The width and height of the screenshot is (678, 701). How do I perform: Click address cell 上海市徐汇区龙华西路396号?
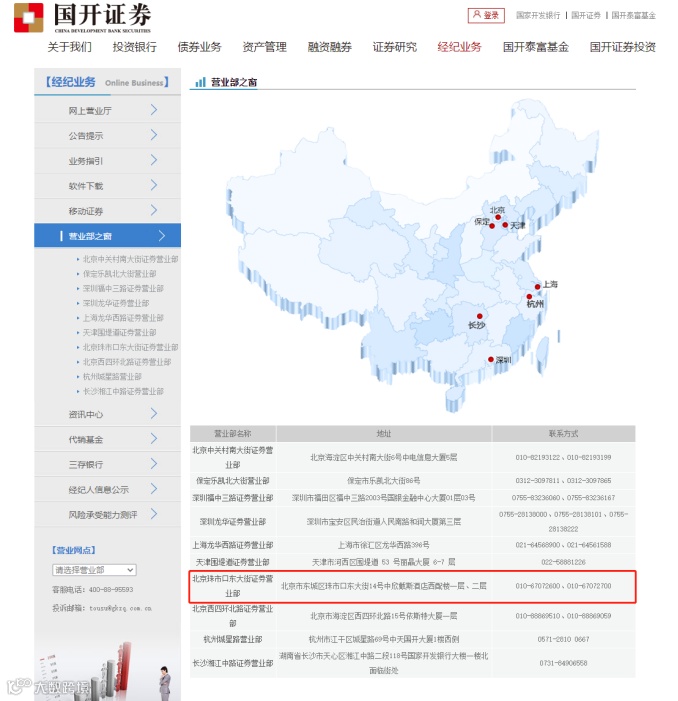pyautogui.click(x=383, y=545)
